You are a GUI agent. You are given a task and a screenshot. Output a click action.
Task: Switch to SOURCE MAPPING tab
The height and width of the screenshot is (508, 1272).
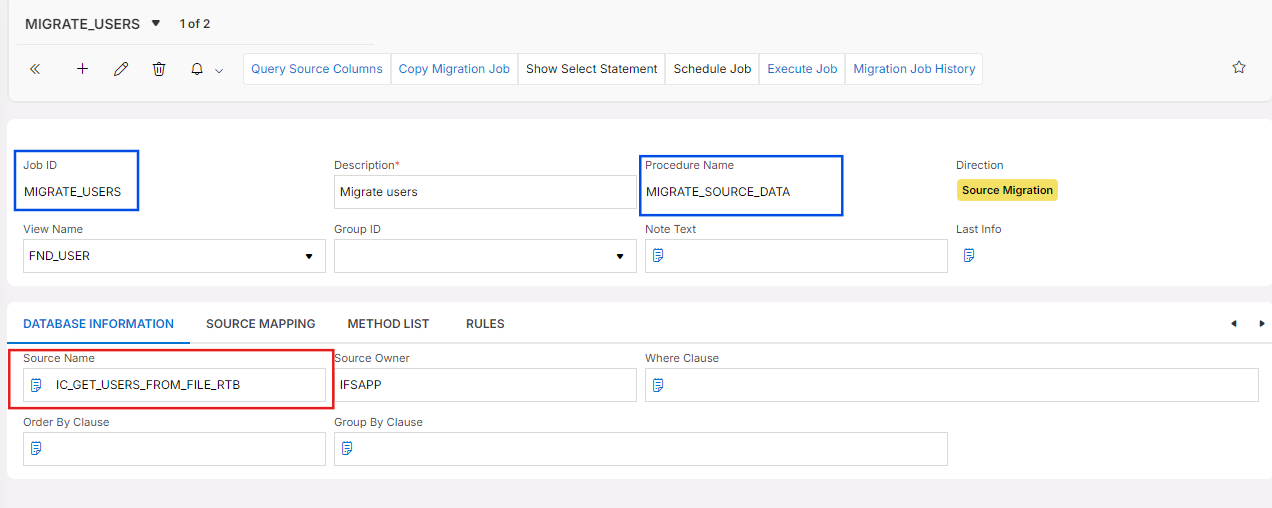coord(261,324)
